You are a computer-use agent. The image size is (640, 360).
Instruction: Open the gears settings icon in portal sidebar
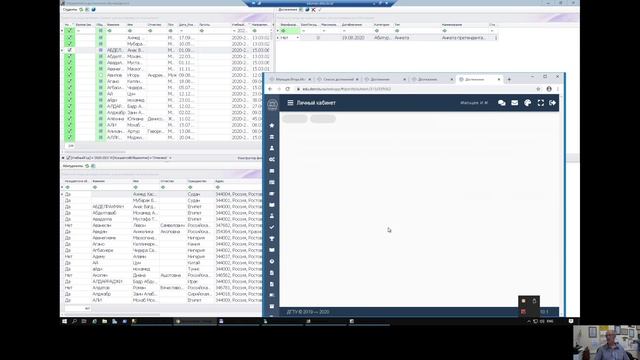pyautogui.click(x=272, y=160)
